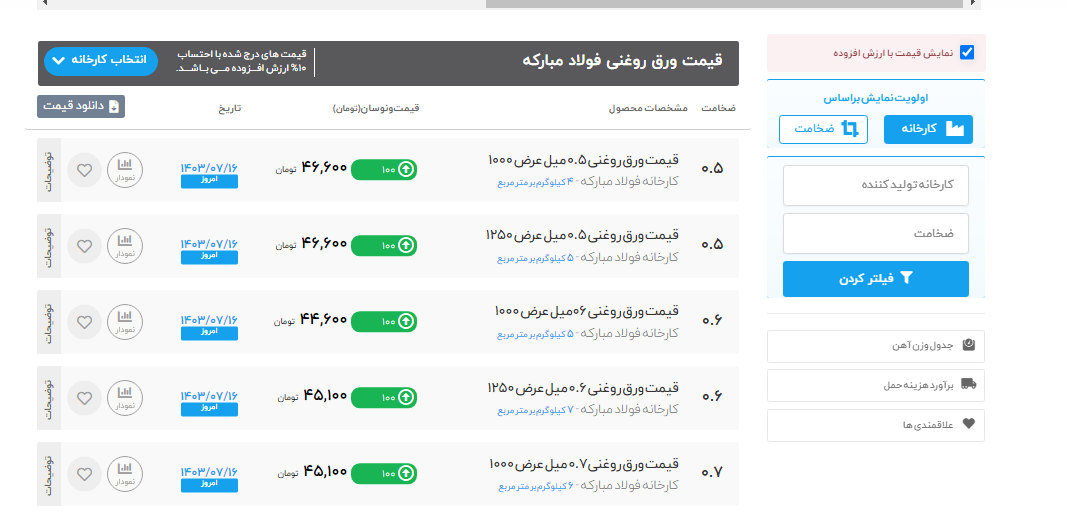
Task: Favorite the 0.5 mm width 1000 sheet with the heart icon
Action: (x=84, y=170)
